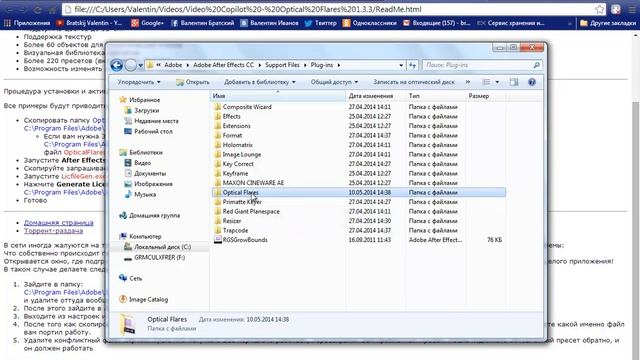Open Изображения library
This screenshot has height=360, width=640.
153,184
